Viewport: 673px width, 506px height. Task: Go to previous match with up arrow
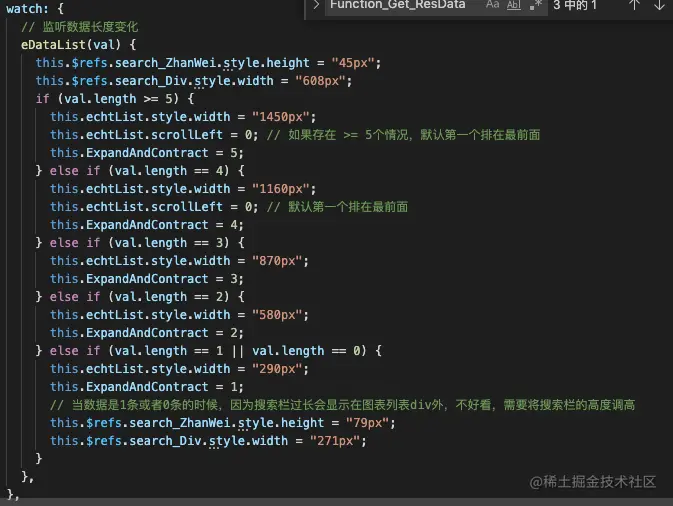634,5
